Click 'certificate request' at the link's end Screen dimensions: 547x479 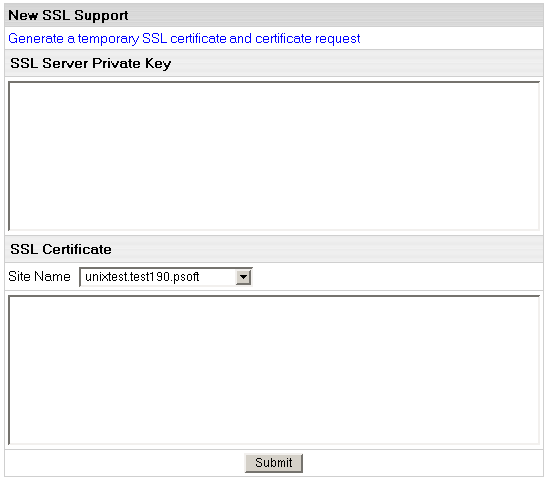308,38
